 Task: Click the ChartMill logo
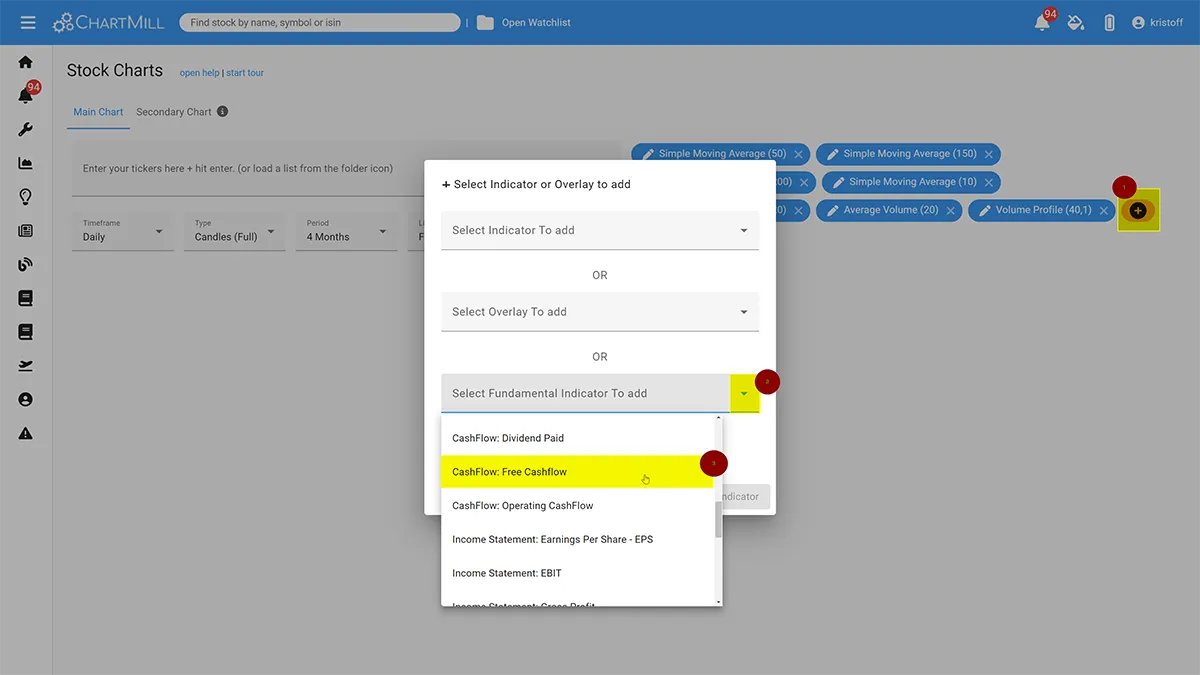pyautogui.click(x=108, y=22)
